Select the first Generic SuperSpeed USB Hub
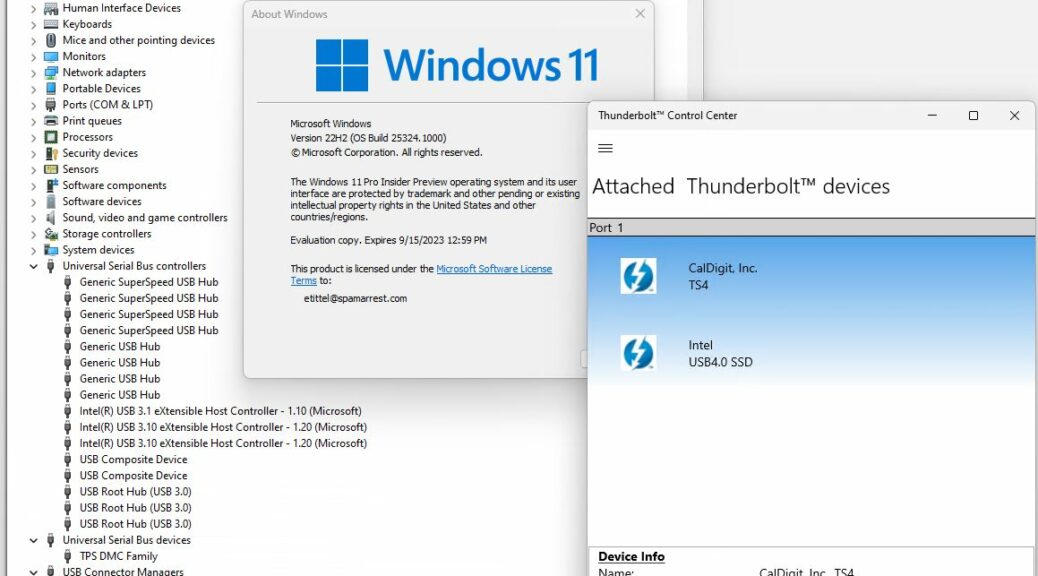Screen dimensions: 1038x576 [x=149, y=282]
